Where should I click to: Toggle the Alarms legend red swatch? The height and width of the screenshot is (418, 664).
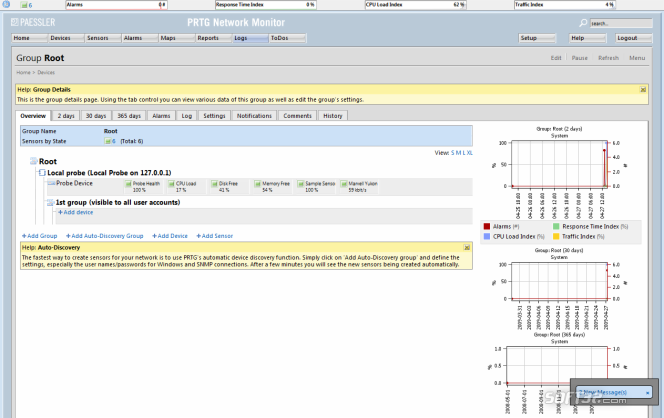pos(487,227)
